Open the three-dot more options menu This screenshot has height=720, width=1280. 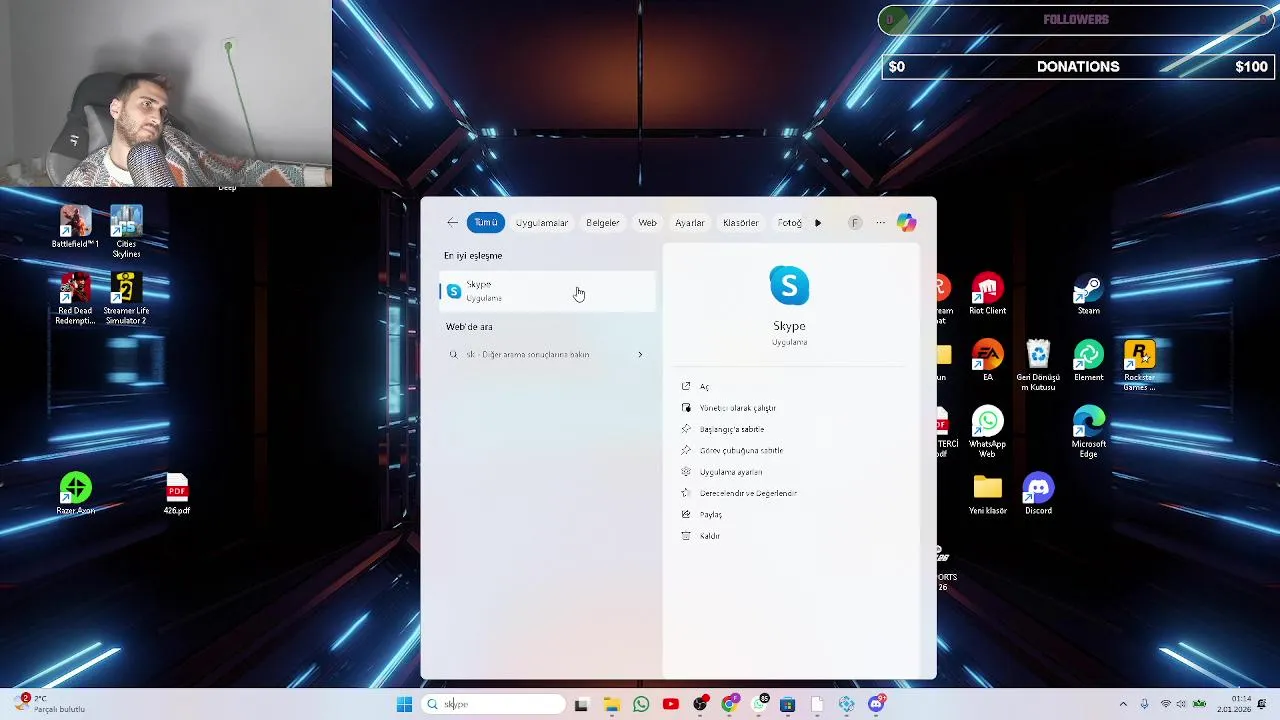(880, 223)
